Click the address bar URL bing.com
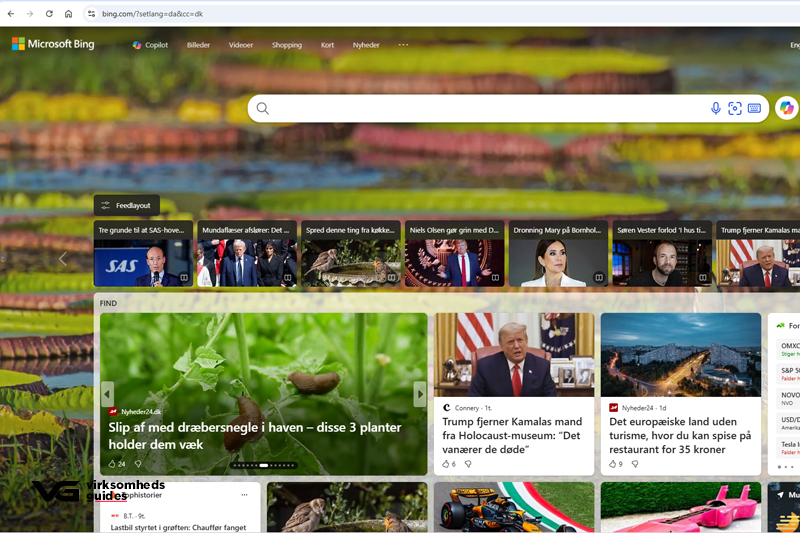This screenshot has height=533, width=800. click(152, 14)
